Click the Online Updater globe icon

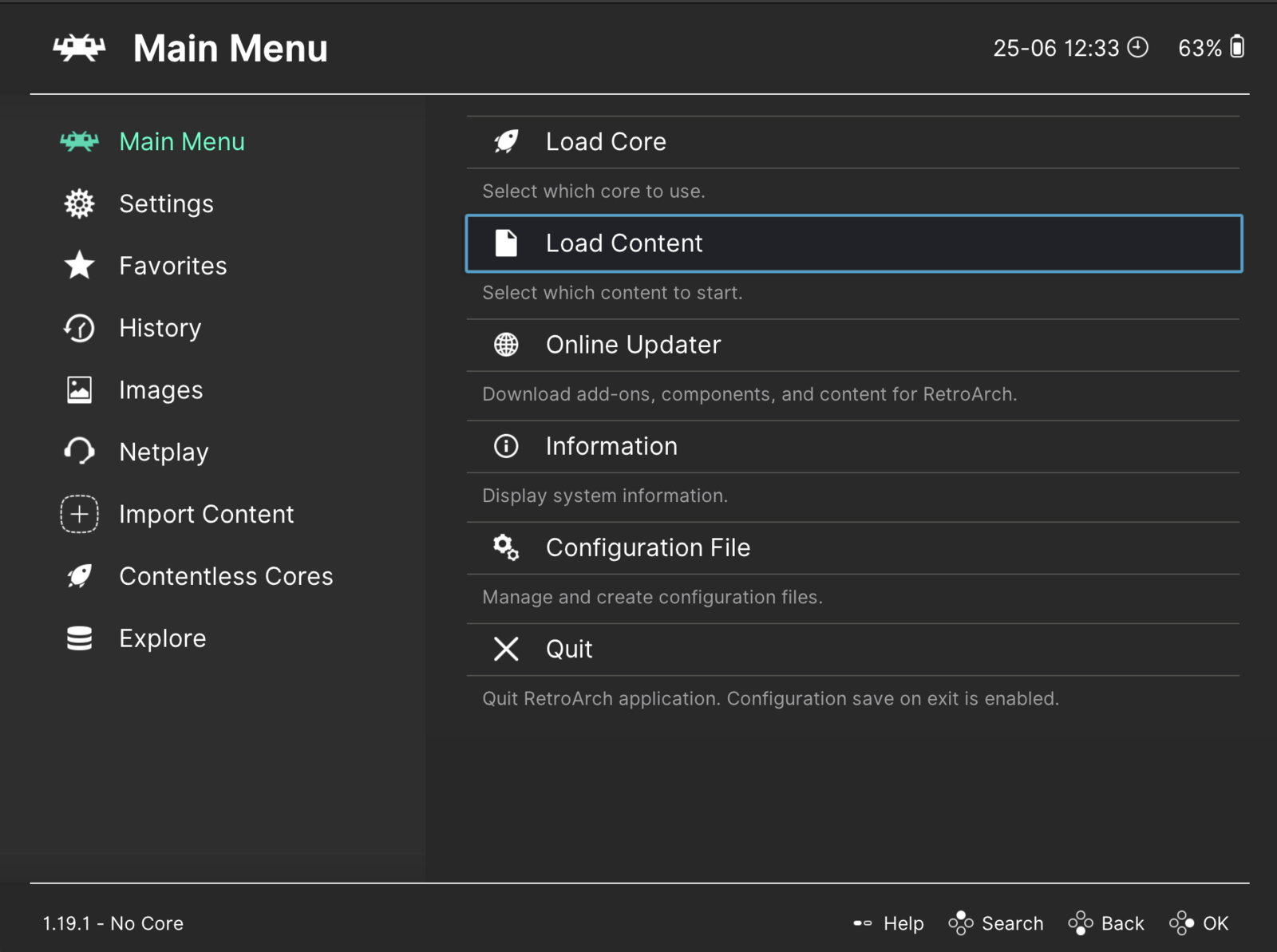[x=506, y=344]
